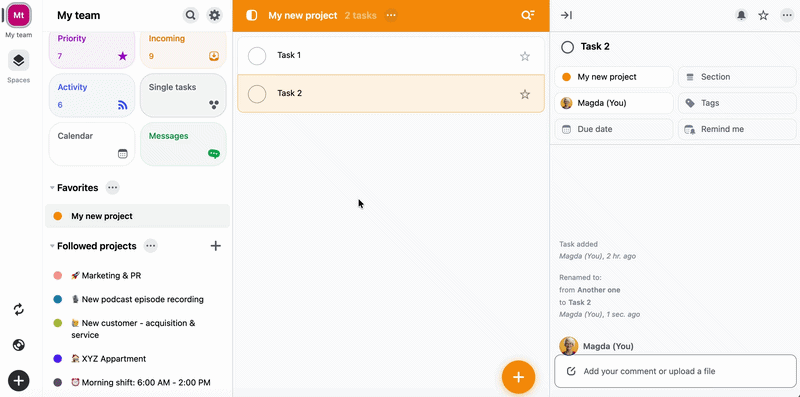
Task: Mark Task 2 complete in list
Action: [x=257, y=94]
